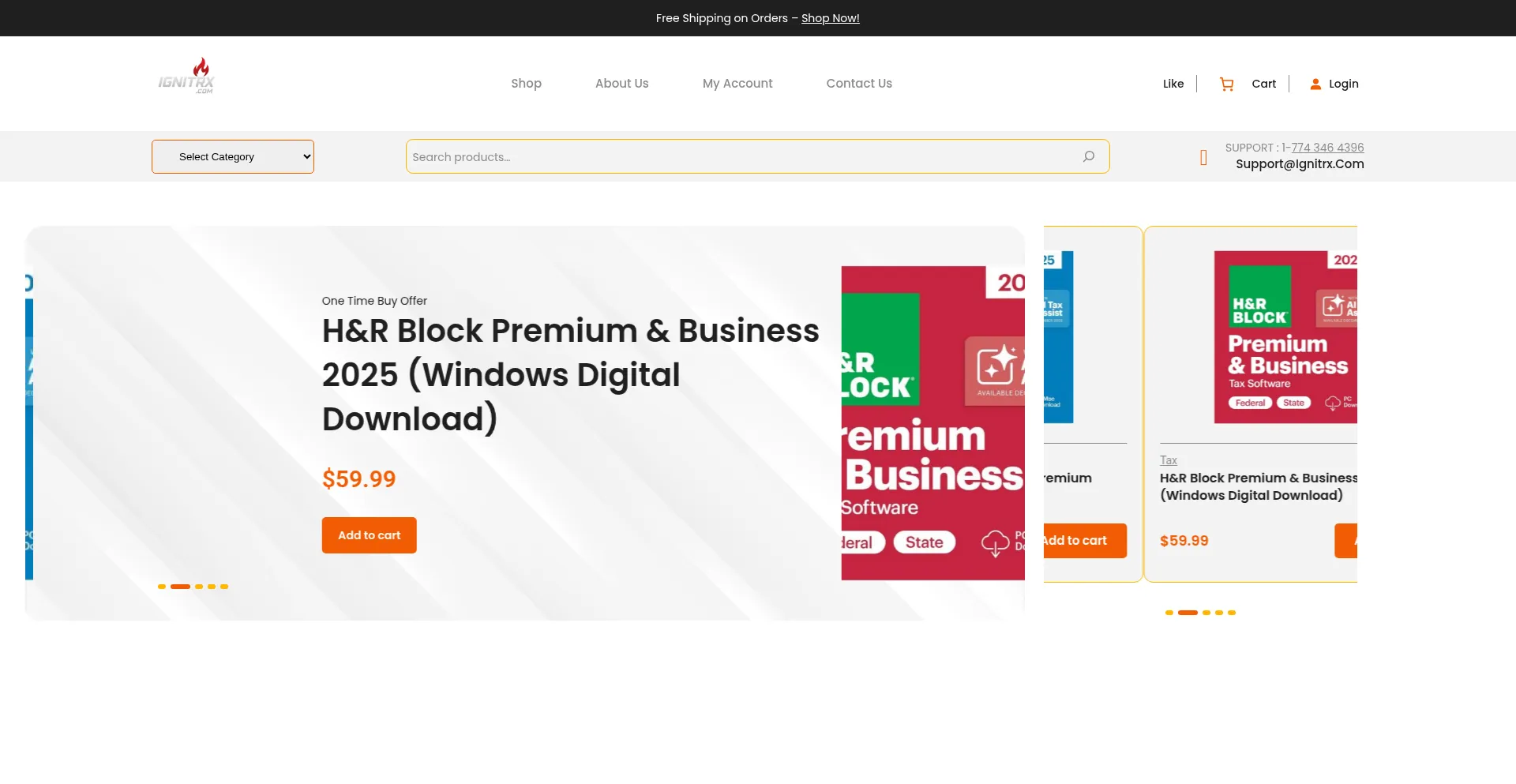Select the last pagination dot in hero slider

point(224,587)
